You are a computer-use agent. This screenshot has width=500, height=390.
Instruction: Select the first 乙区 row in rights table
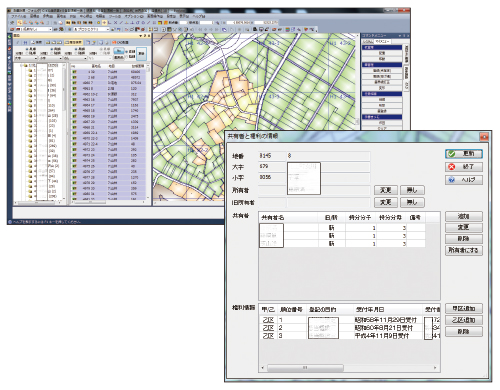coord(349,320)
